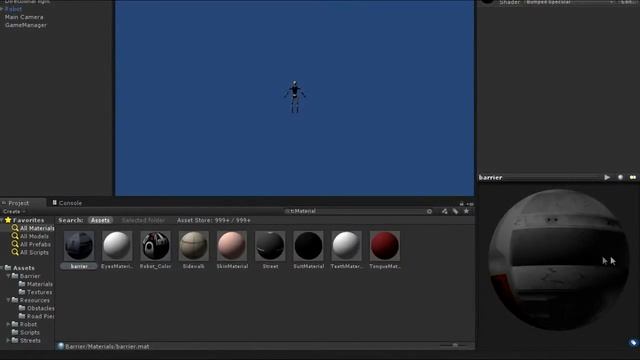Screen dimensions: 640x360
Task: Open Asset Store 999+ results
Action: [213, 220]
